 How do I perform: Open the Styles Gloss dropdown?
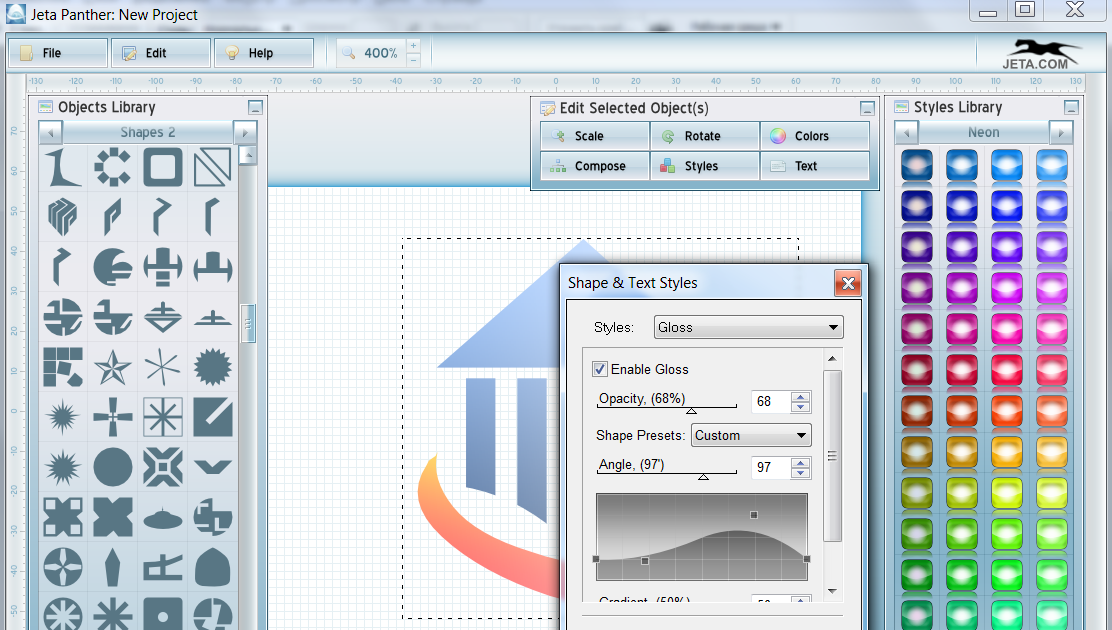coord(748,327)
